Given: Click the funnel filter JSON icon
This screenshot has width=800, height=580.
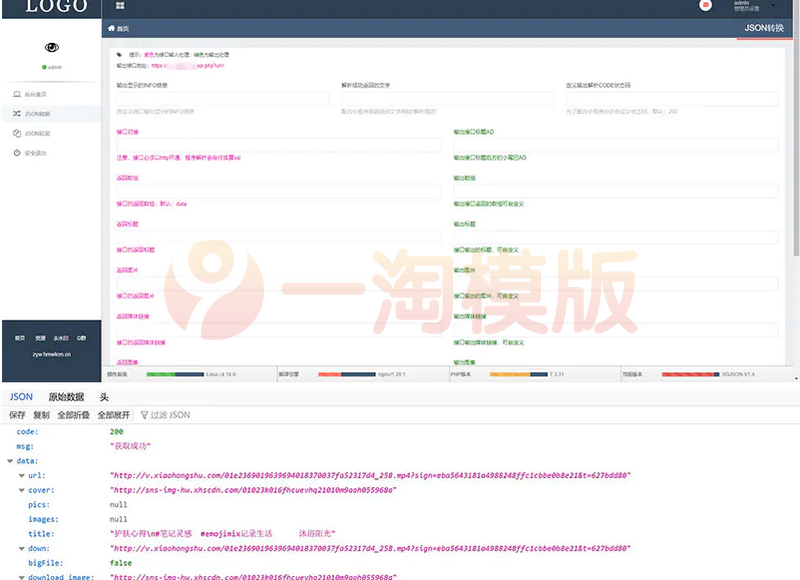Looking at the screenshot, I should [x=144, y=415].
